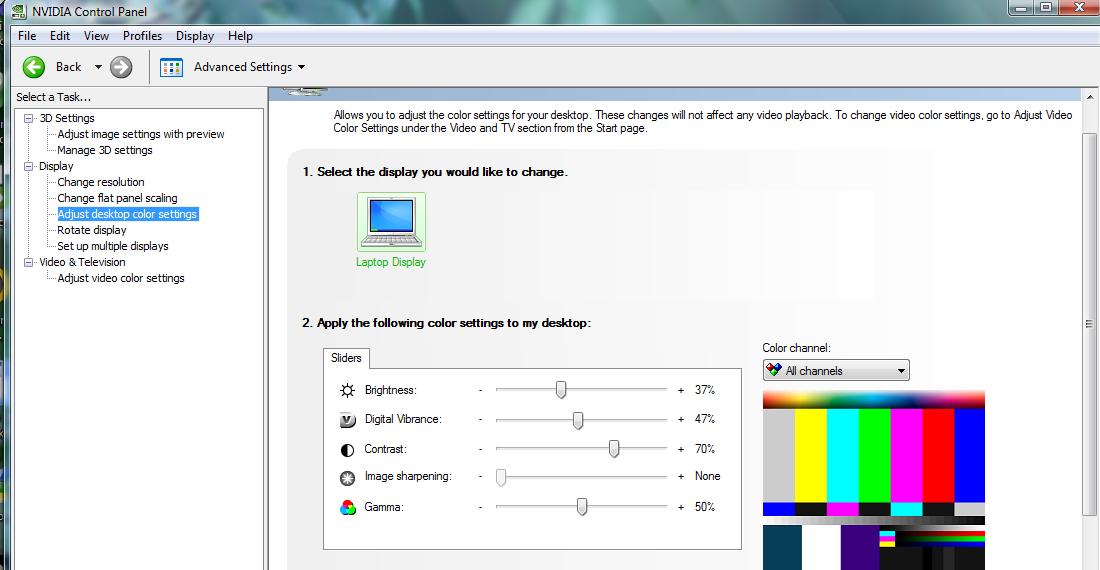Select Adjust desktop color settings
The image size is (1100, 570).
(128, 214)
